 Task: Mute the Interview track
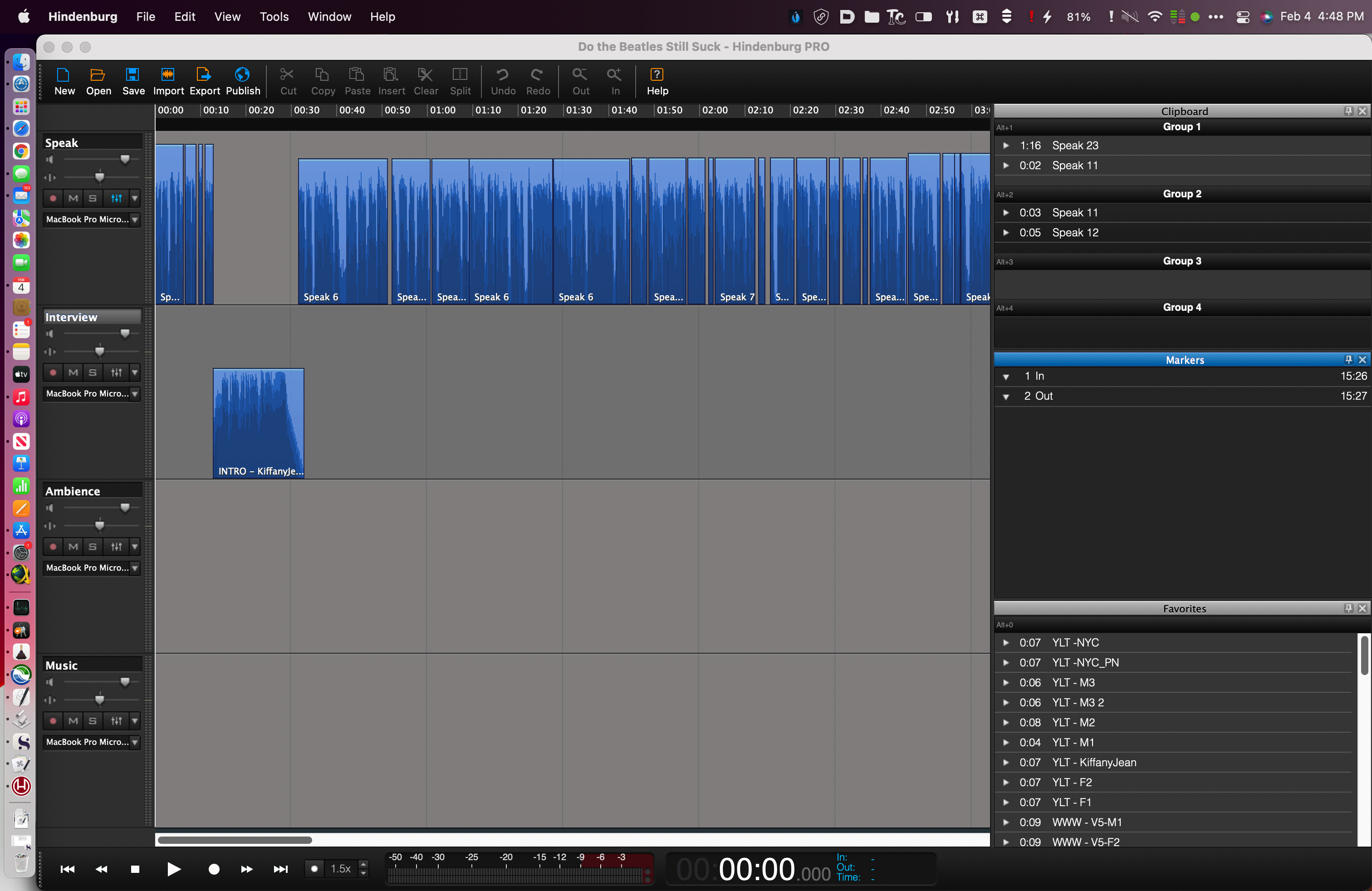[73, 372]
